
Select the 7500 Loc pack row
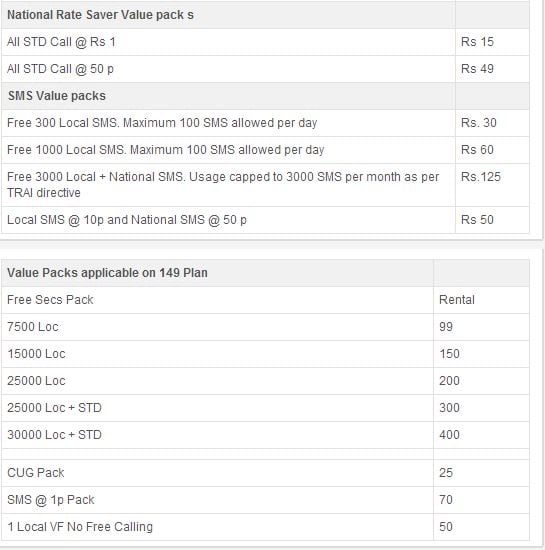(x=265, y=327)
